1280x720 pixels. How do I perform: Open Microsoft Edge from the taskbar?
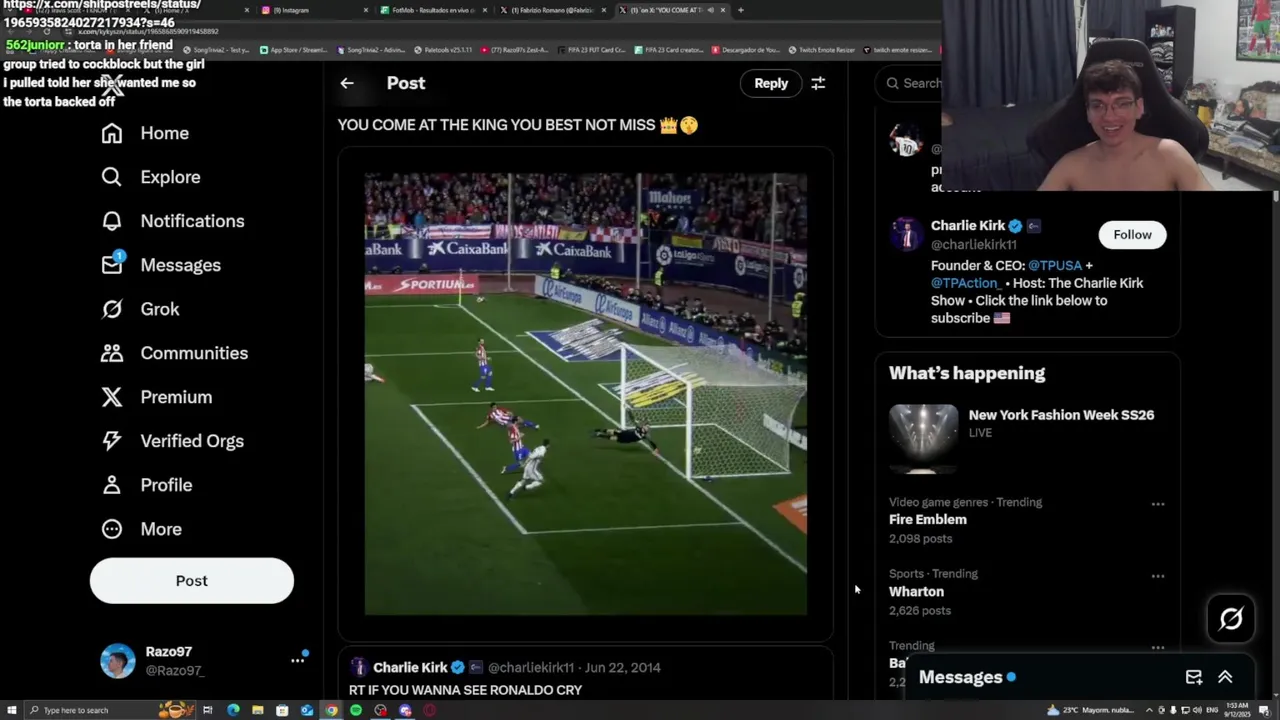[x=233, y=710]
